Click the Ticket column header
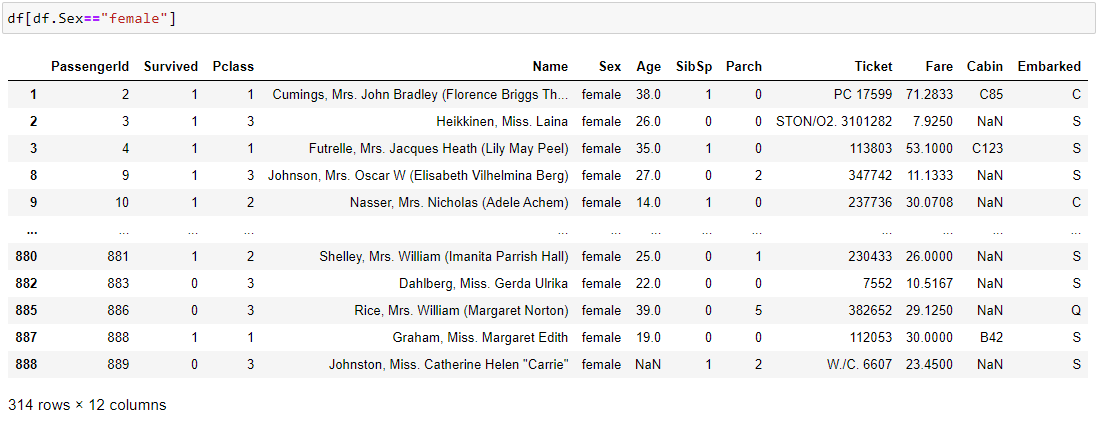 [x=873, y=67]
